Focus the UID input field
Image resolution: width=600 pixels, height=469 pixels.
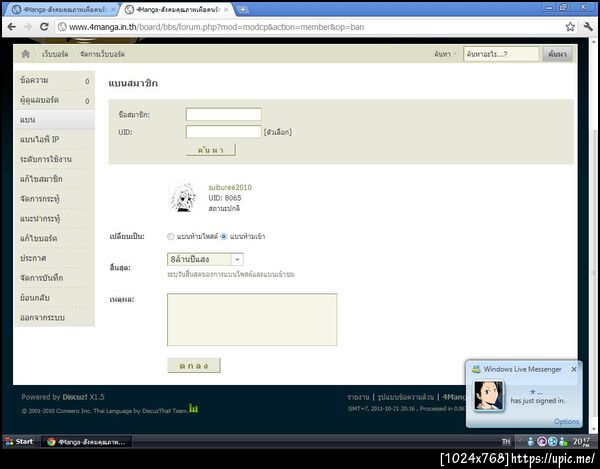[223, 132]
